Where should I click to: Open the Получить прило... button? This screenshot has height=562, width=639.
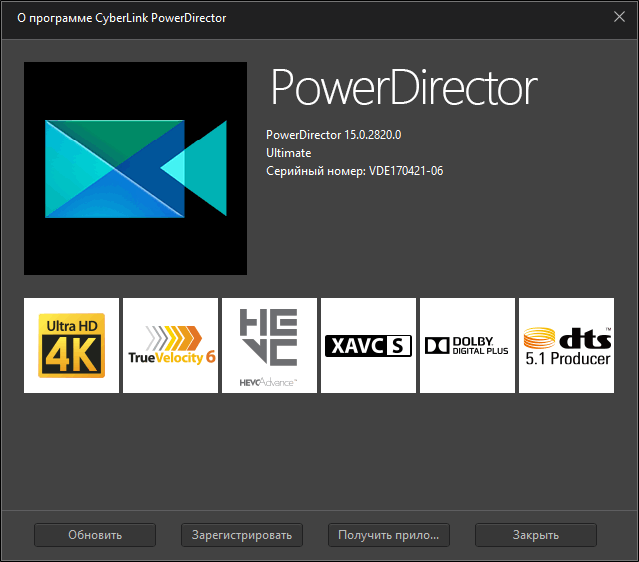(389, 535)
